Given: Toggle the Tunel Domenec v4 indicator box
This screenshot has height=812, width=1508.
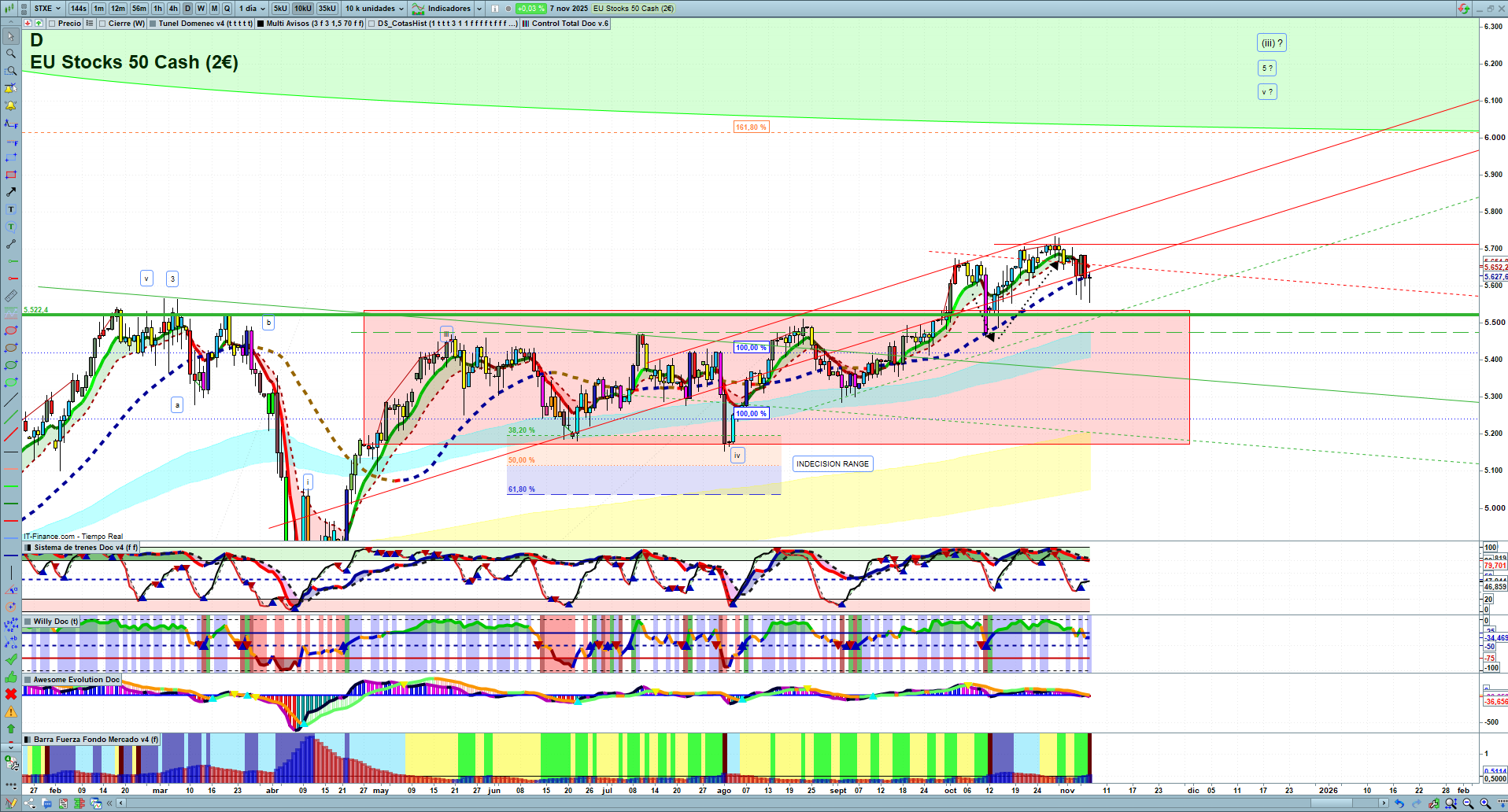Looking at the screenshot, I should tap(153, 24).
